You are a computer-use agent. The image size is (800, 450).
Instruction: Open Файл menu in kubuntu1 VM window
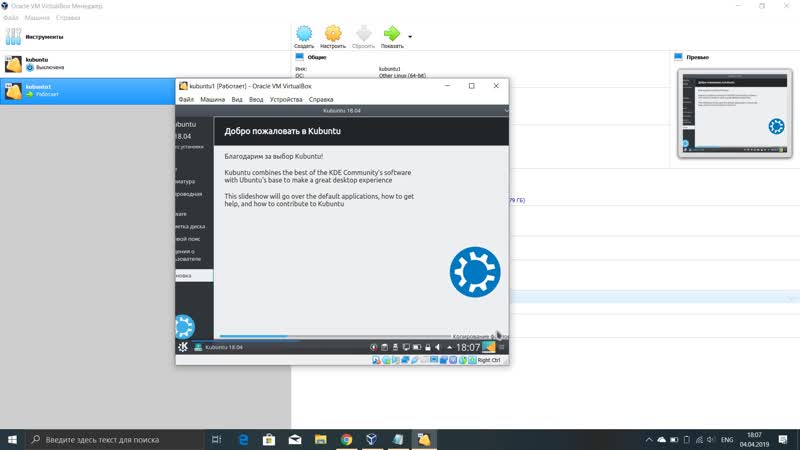click(x=186, y=99)
